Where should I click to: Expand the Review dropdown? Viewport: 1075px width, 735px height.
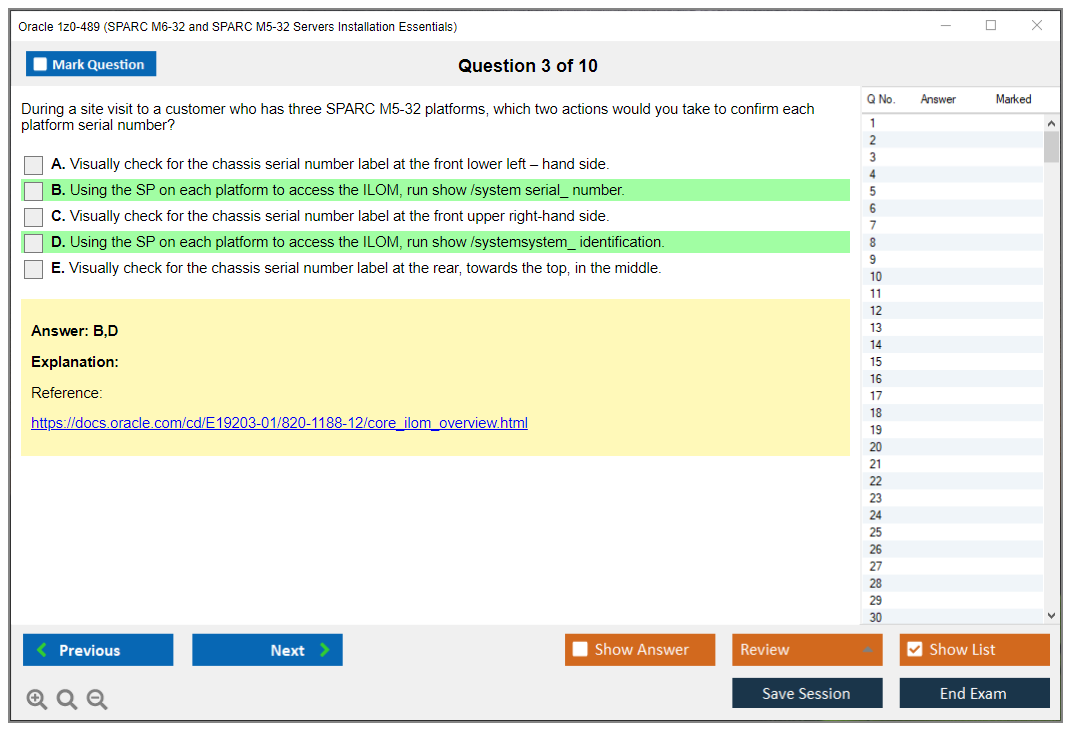coord(866,650)
